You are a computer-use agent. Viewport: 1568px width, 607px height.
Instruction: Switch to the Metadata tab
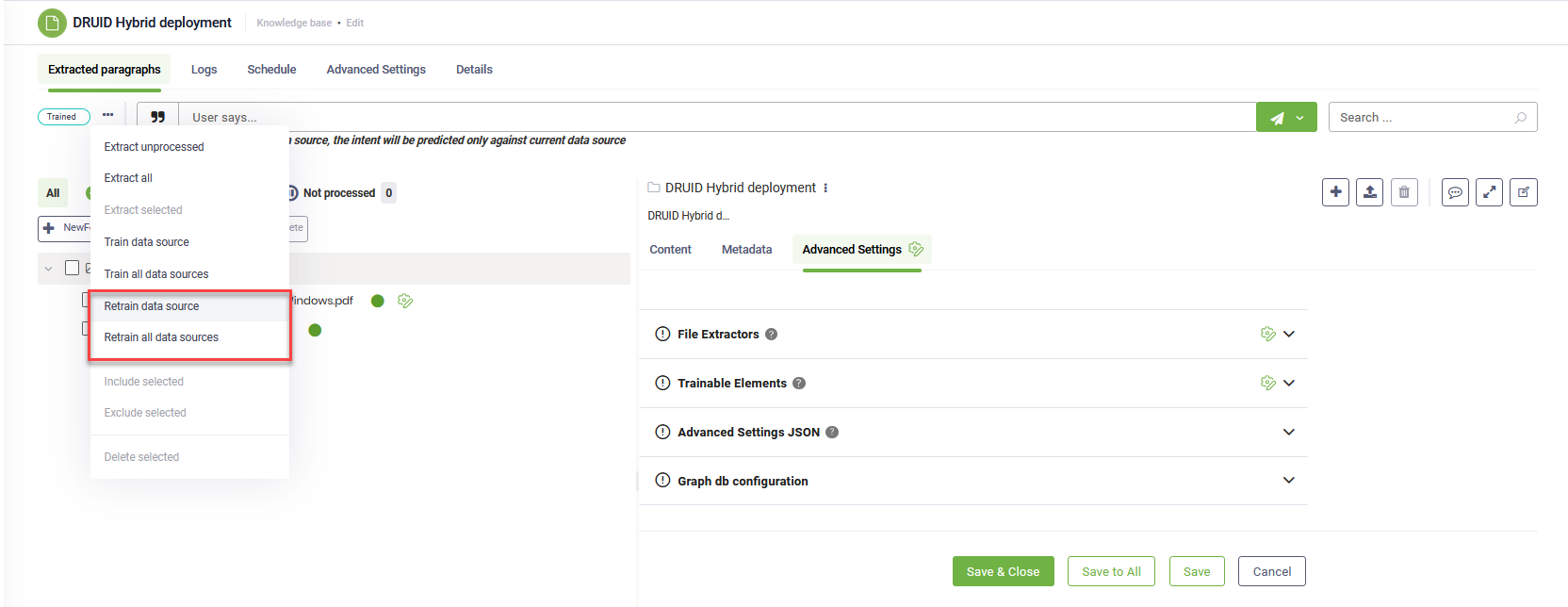pyautogui.click(x=746, y=250)
